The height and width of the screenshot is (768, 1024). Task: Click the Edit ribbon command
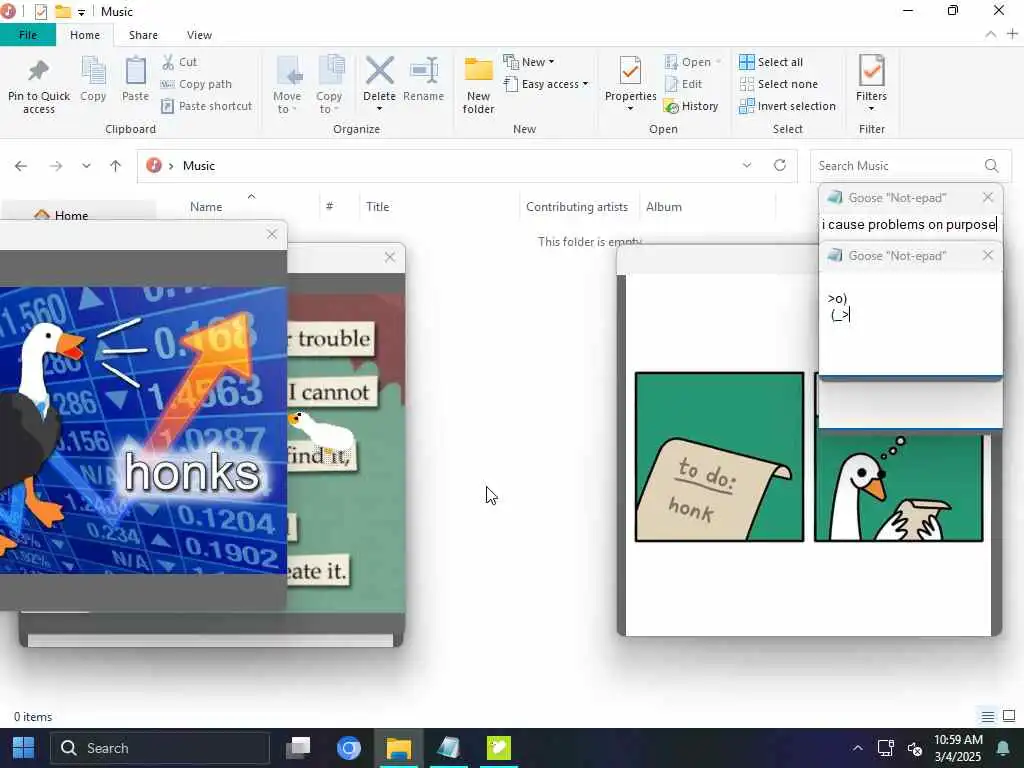click(x=683, y=84)
